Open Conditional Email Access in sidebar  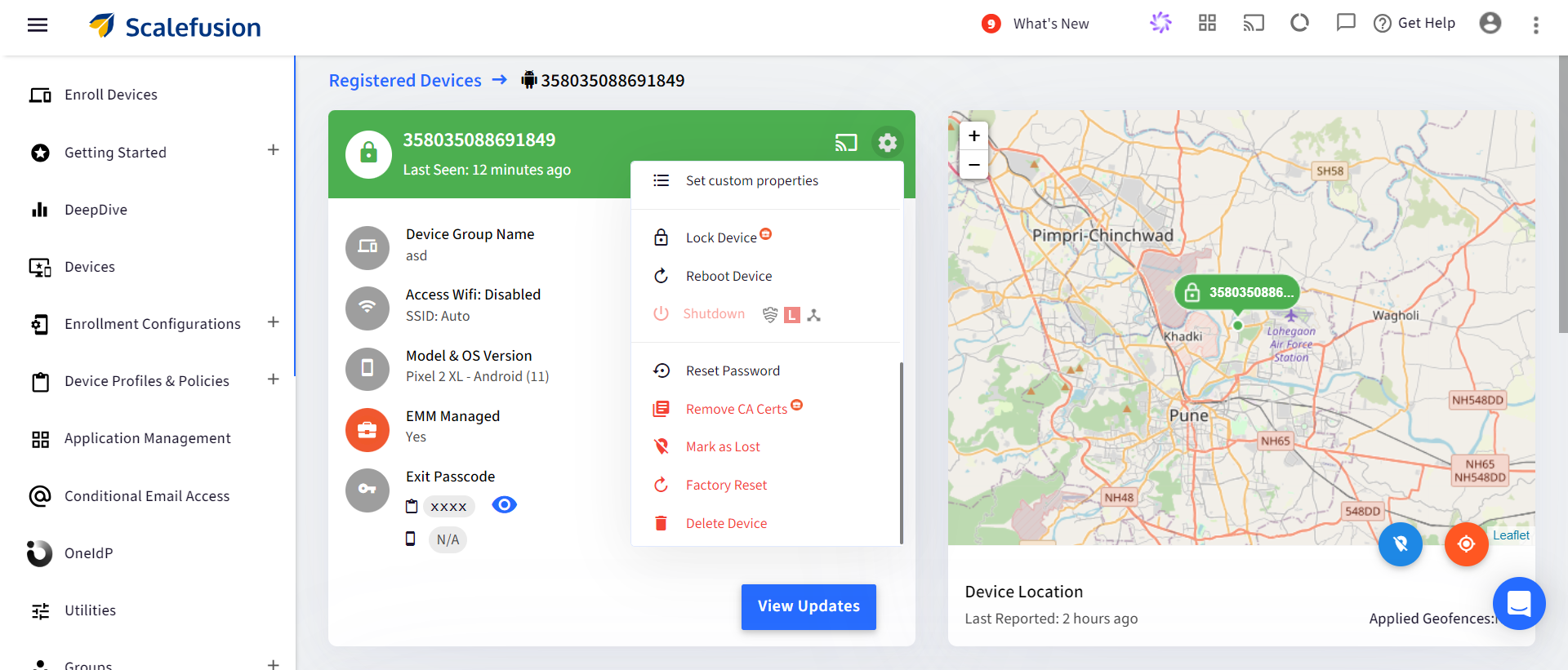point(147,496)
